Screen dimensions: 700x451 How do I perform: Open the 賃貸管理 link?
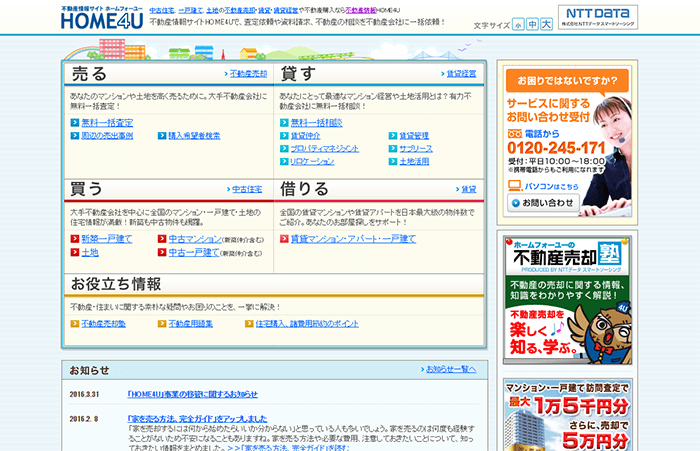click(x=414, y=136)
